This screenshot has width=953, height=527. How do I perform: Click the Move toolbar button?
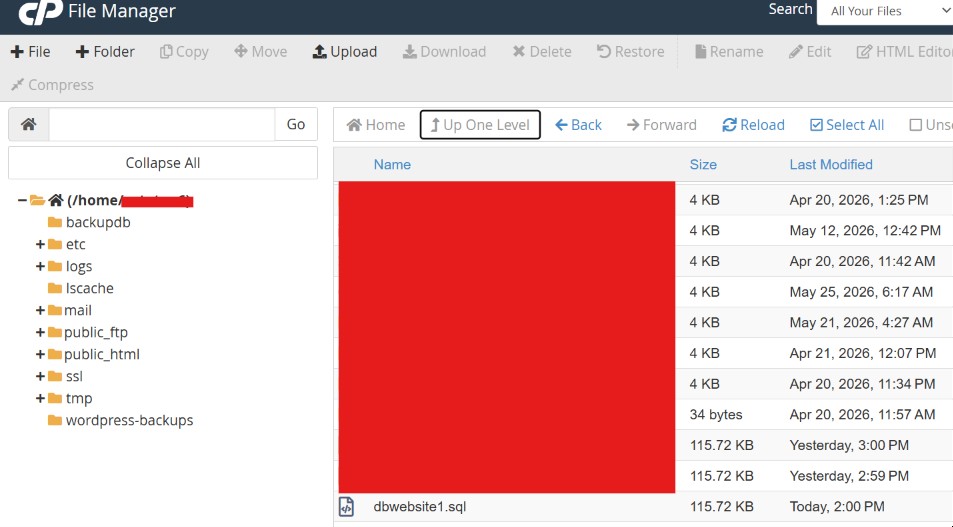click(261, 52)
